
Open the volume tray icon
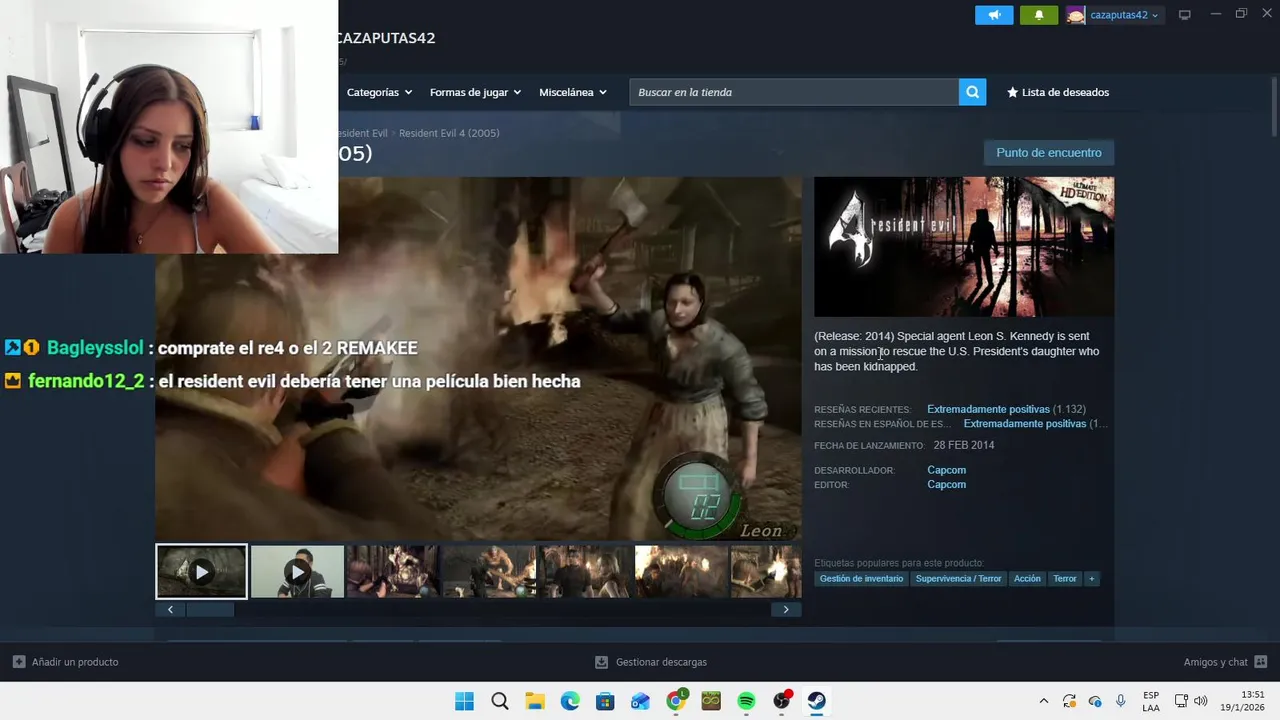point(1201,701)
